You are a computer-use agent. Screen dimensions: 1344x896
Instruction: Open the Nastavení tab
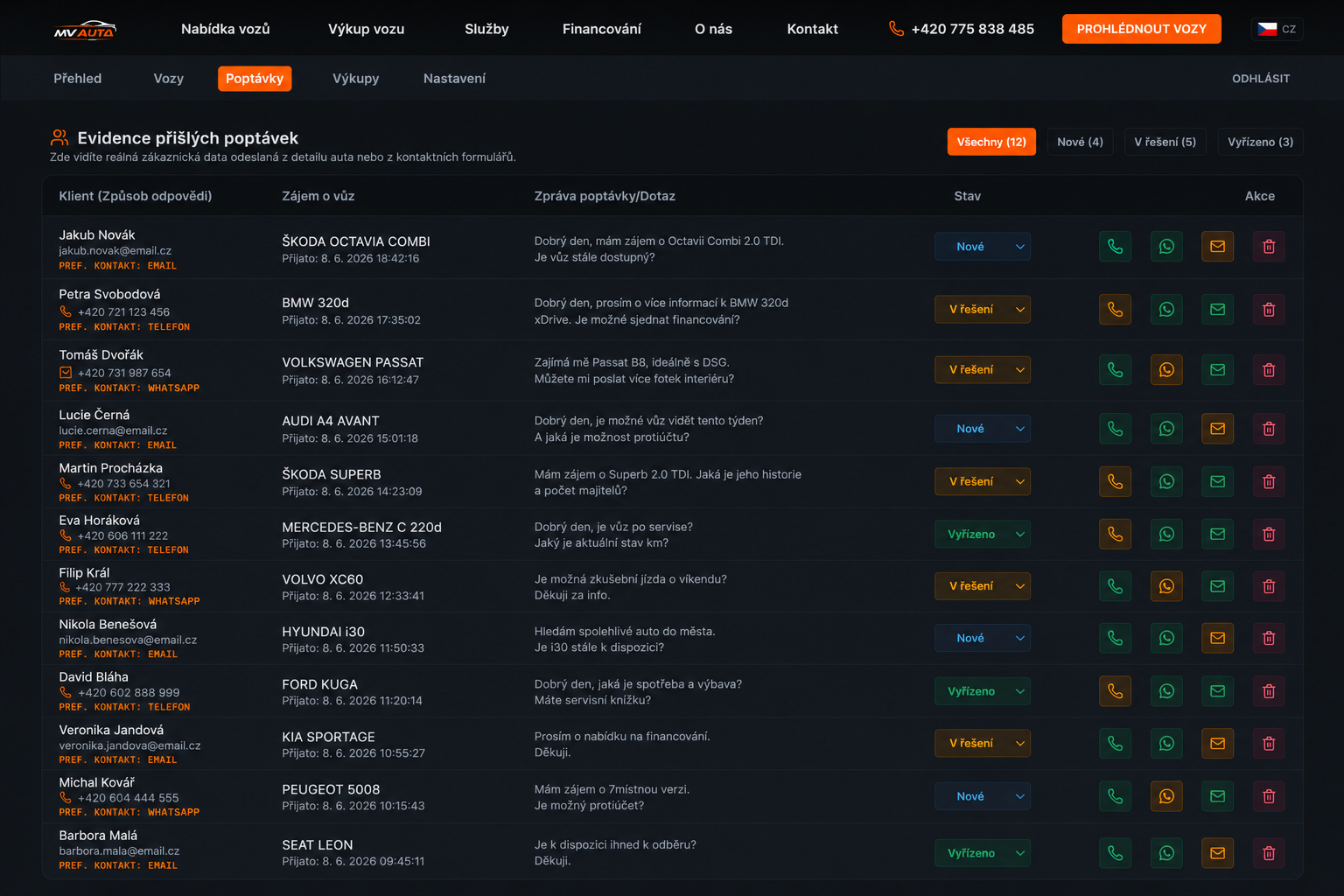454,79
